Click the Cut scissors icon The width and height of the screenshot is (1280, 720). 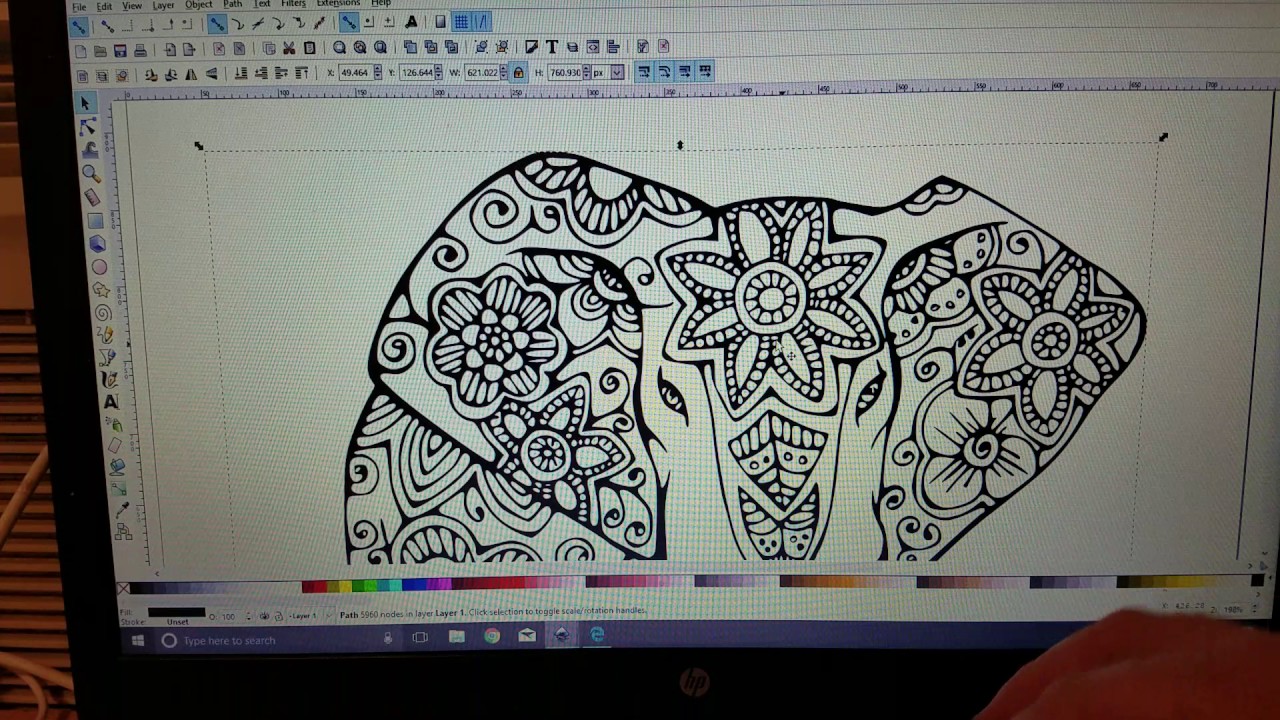(x=288, y=48)
